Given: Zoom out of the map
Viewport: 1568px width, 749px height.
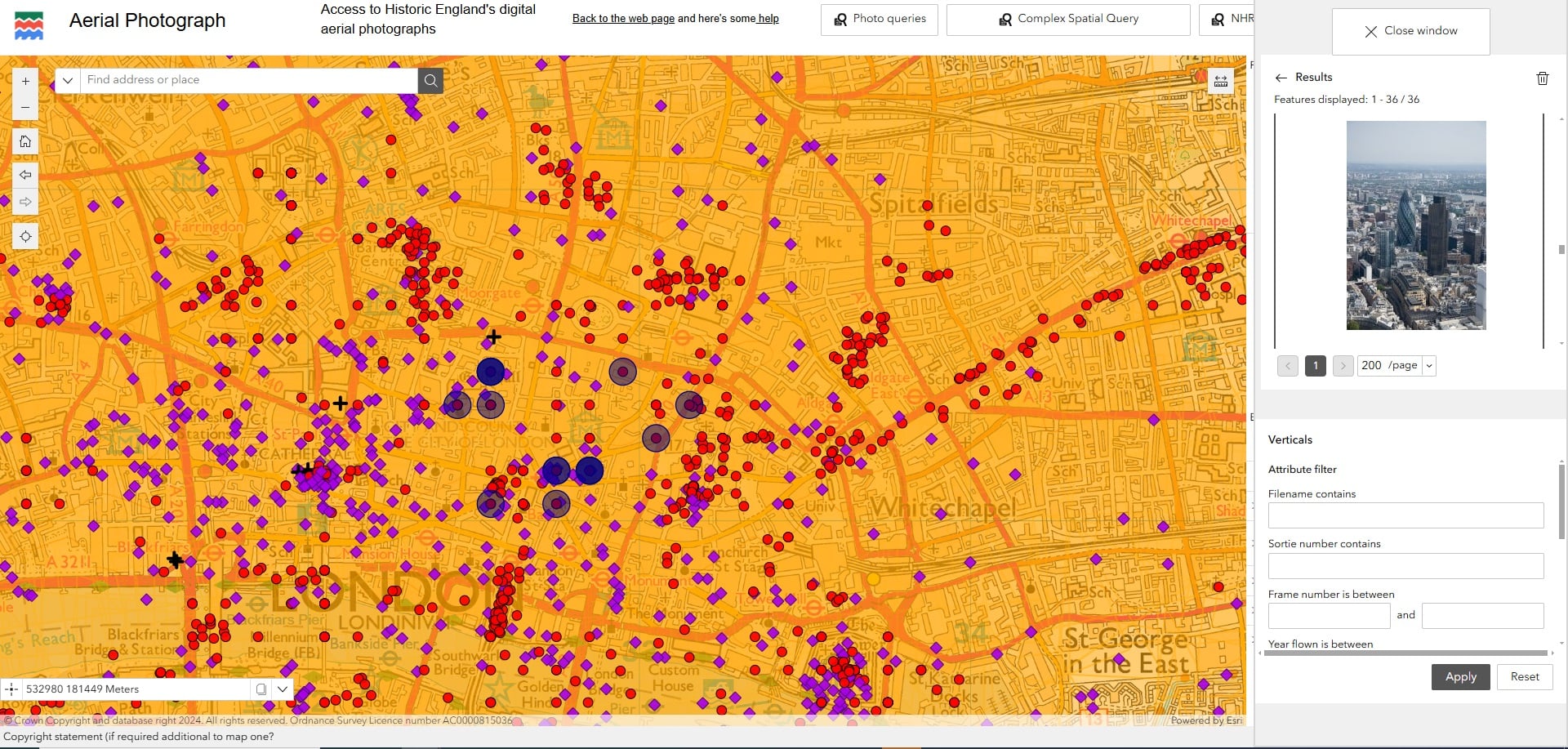Looking at the screenshot, I should 25,107.
